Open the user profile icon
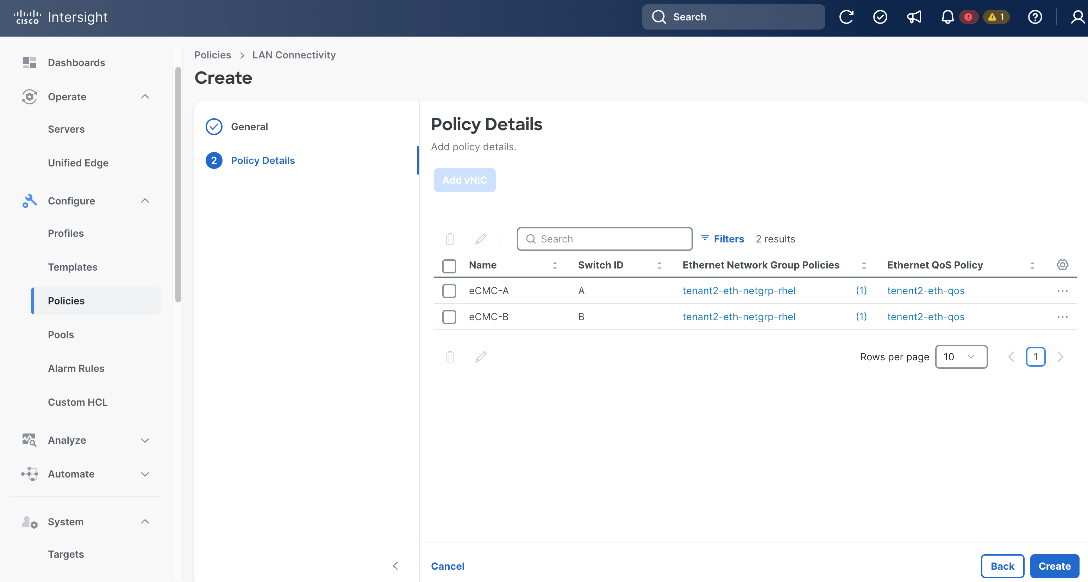 [x=1078, y=17]
